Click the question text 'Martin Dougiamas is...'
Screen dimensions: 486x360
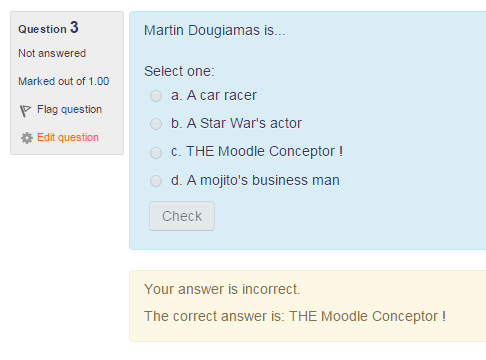click(215, 30)
